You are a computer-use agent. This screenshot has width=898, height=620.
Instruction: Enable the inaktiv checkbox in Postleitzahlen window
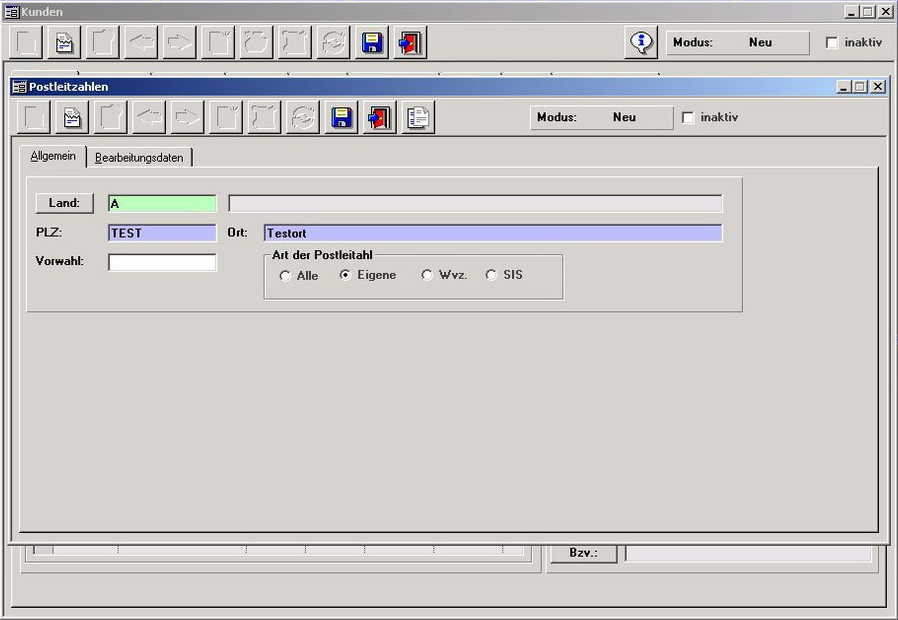[x=688, y=118]
